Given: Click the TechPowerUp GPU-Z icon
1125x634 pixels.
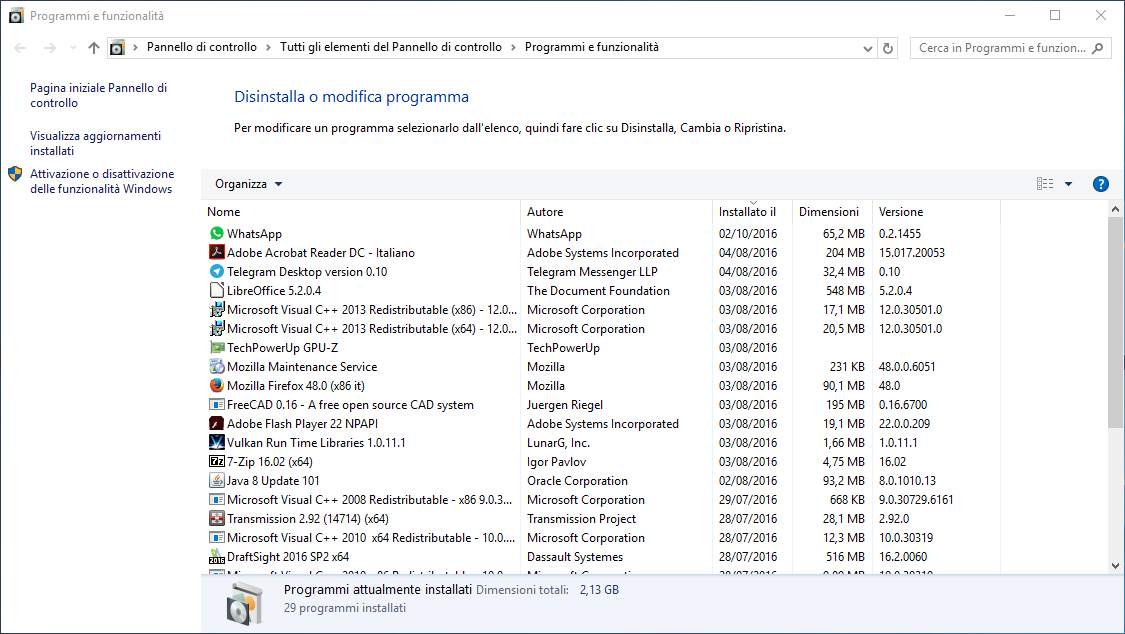Looking at the screenshot, I should pyautogui.click(x=217, y=347).
